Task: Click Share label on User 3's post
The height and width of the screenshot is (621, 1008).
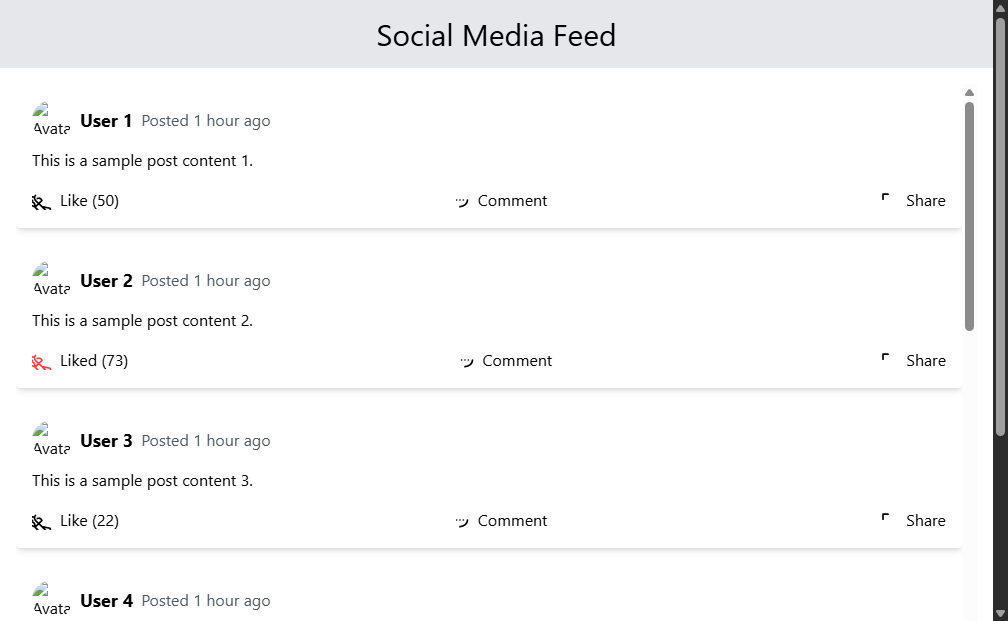Action: (x=926, y=521)
